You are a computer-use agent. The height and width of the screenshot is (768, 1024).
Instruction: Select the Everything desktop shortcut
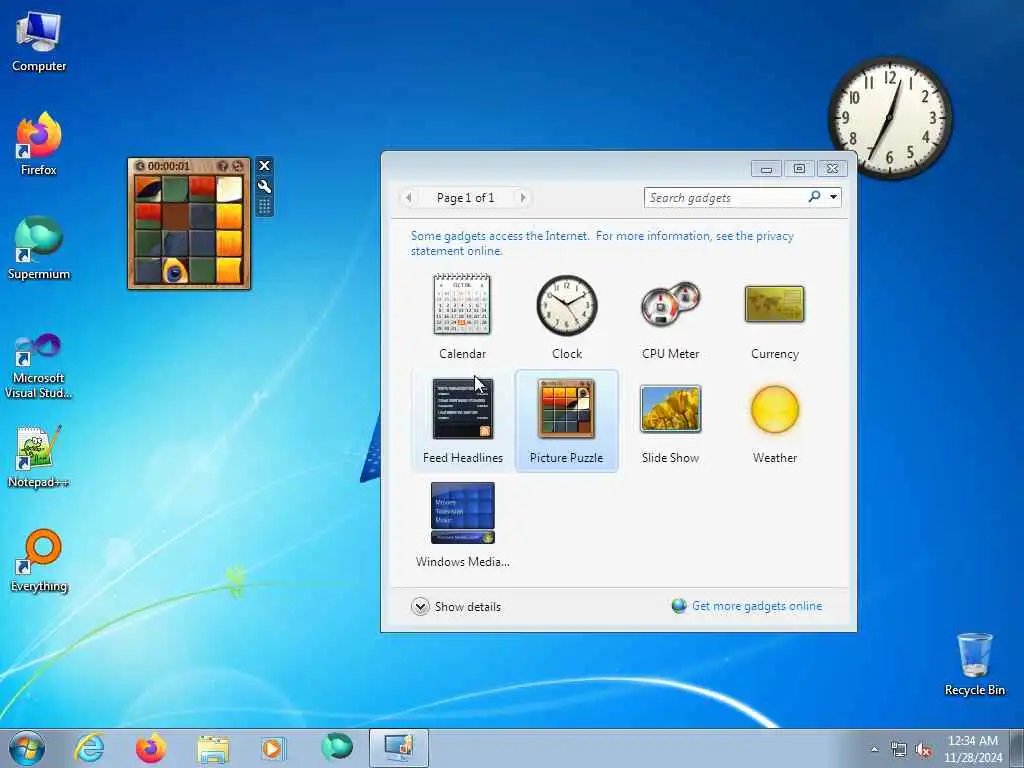tap(39, 560)
